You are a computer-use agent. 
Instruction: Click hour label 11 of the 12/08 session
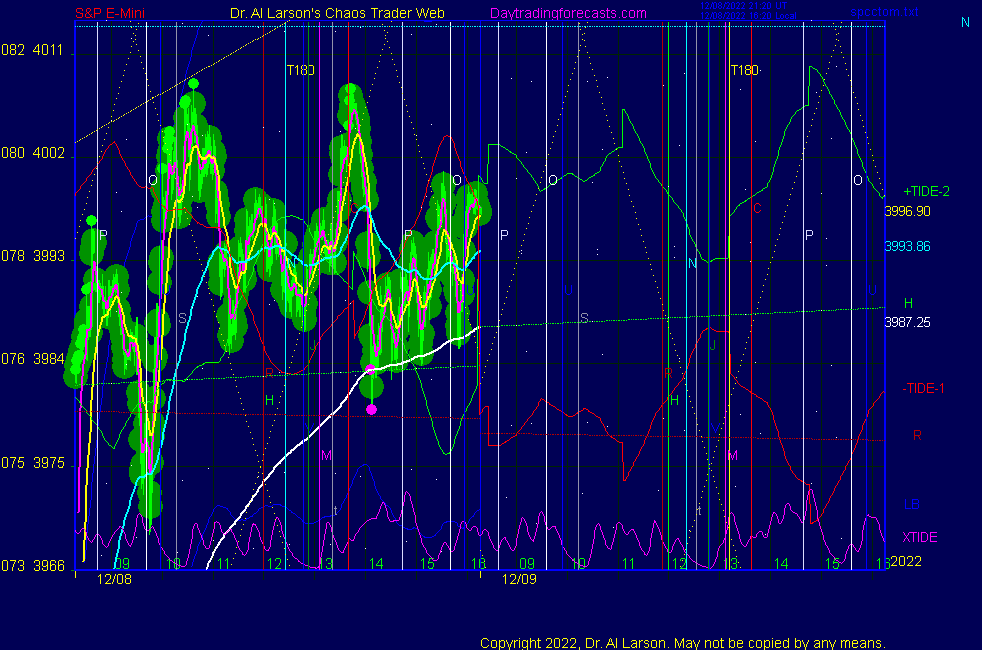point(224,564)
